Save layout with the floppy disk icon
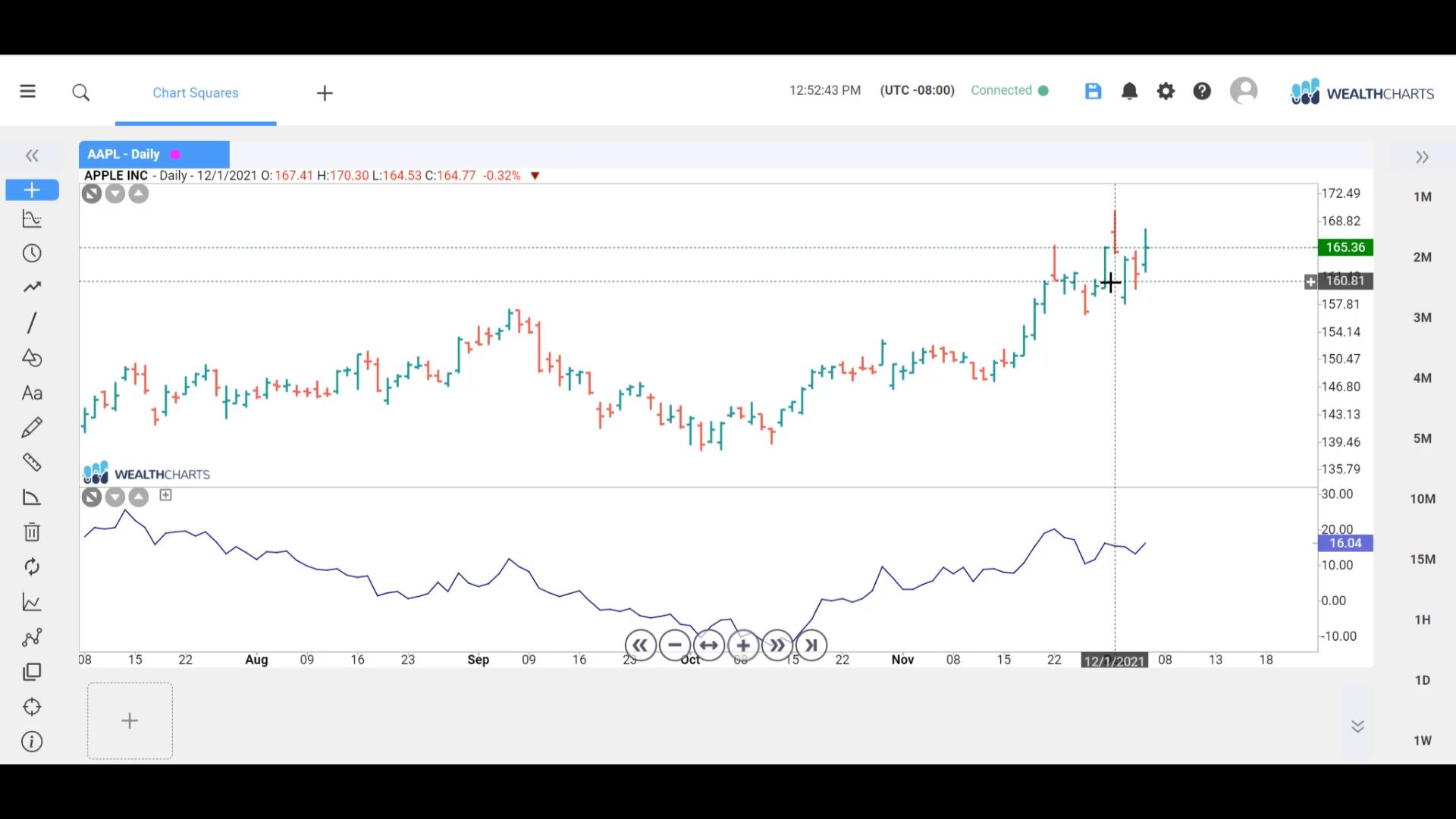Image resolution: width=1456 pixels, height=819 pixels. click(x=1093, y=91)
